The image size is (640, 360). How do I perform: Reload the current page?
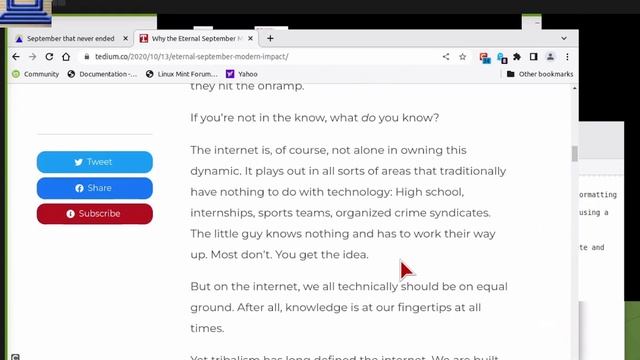[49, 57]
